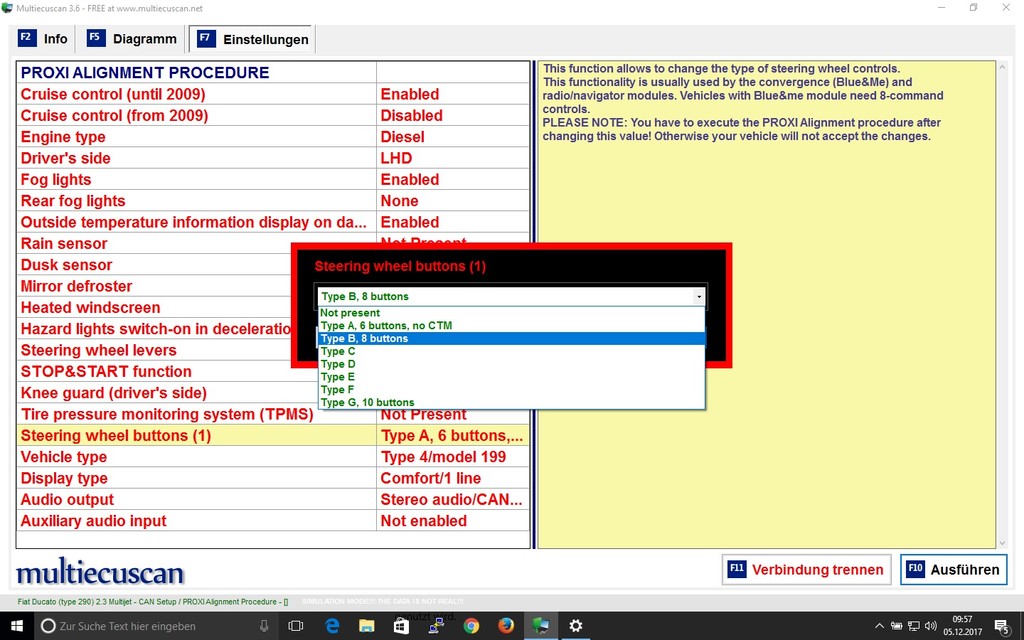Click the 'LHD' driver's side value
Screen dimensions: 1024x640
396,158
